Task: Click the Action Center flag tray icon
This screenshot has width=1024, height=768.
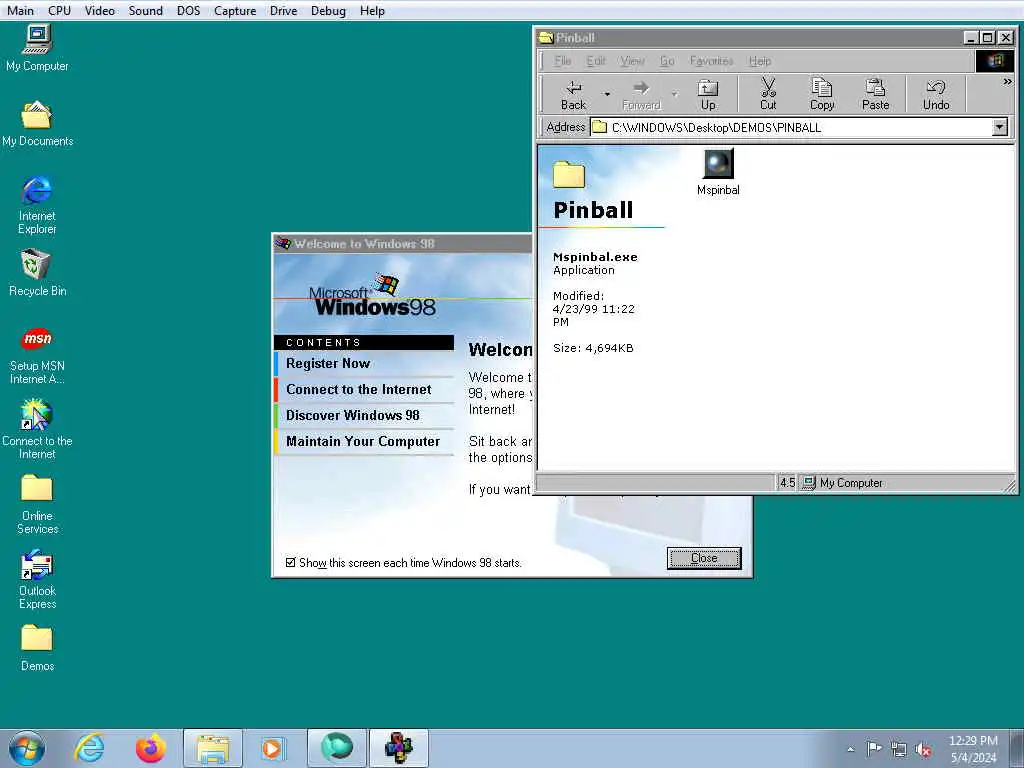Action: [874, 748]
